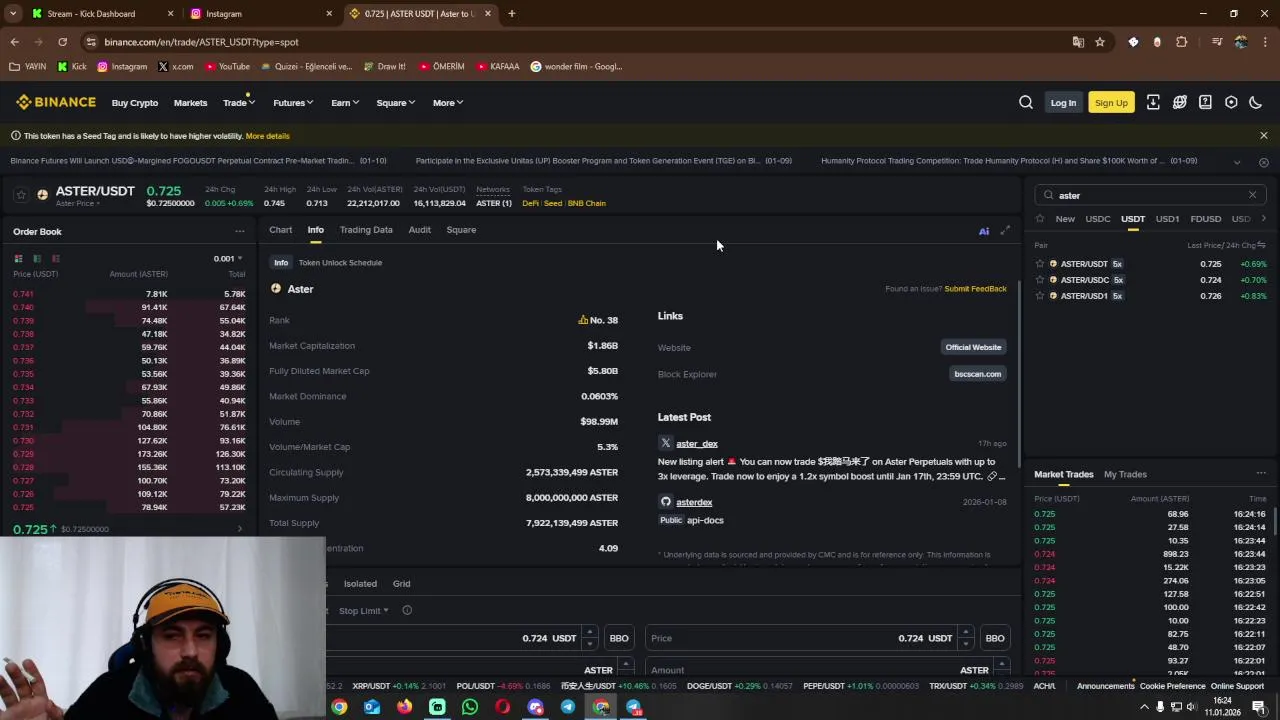This screenshot has width=1280, height=720.
Task: Favorite ASTER/USDT with the header star
Action: pos(20,194)
